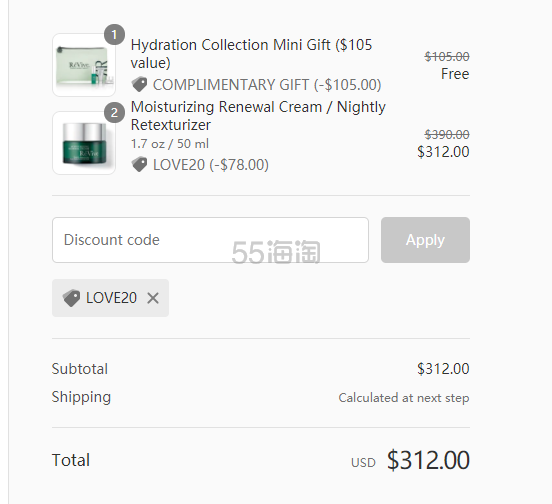
Task: Click the USD total amount $312.00
Action: tap(428, 460)
